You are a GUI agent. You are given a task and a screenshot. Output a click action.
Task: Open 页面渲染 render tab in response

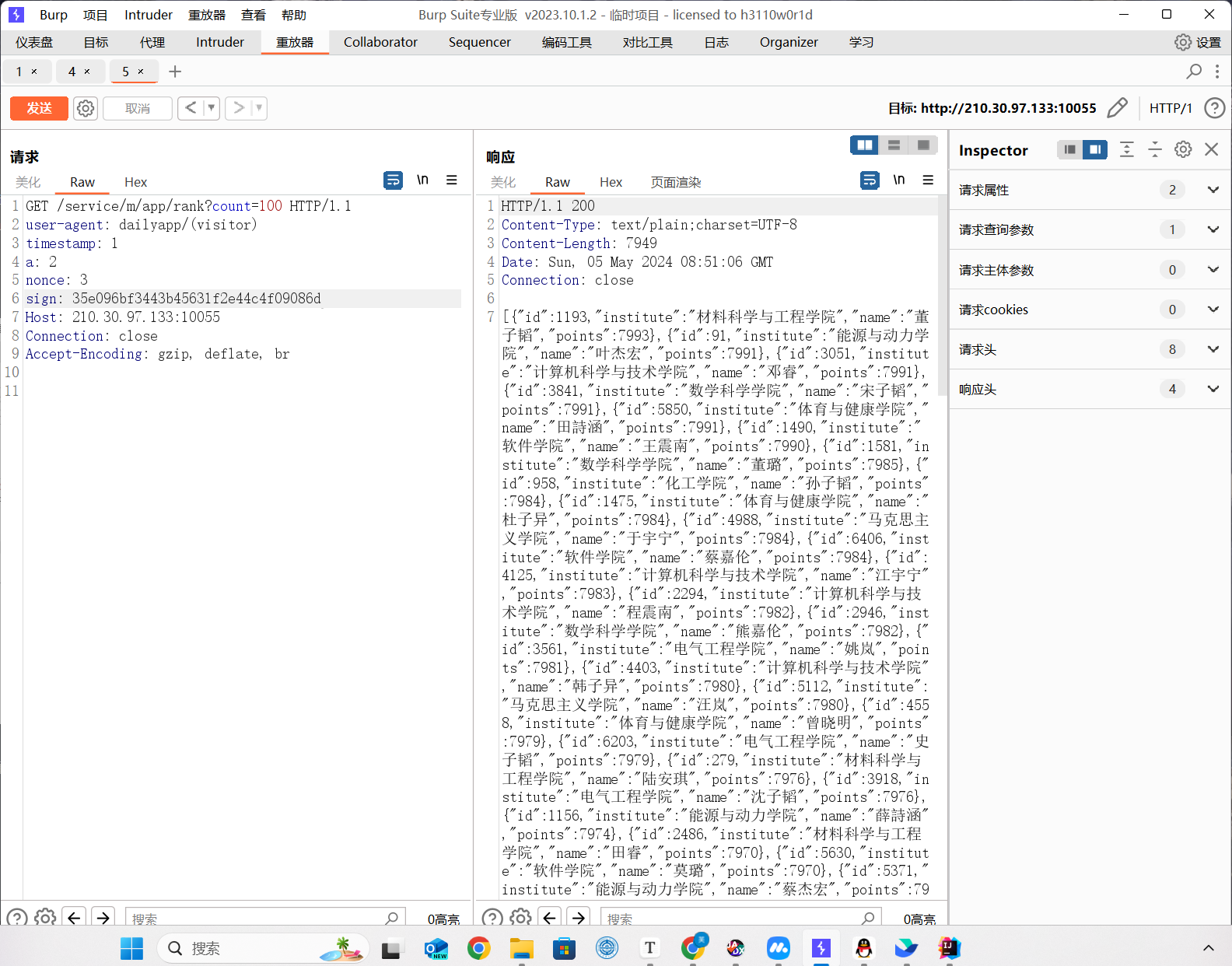[675, 182]
